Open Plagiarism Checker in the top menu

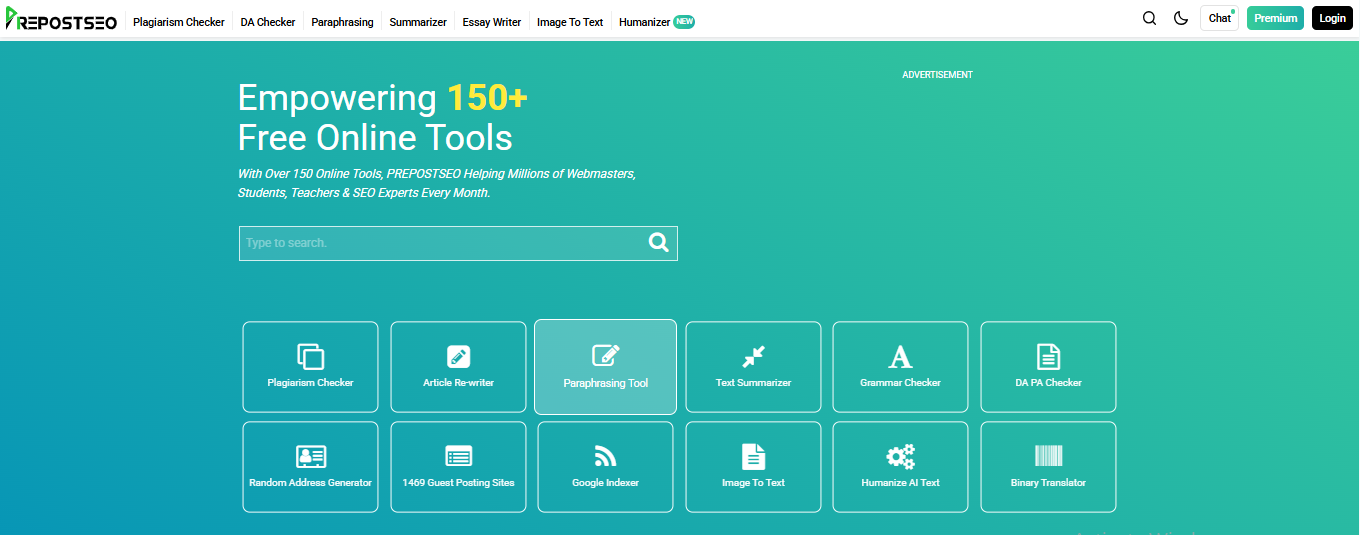point(179,22)
